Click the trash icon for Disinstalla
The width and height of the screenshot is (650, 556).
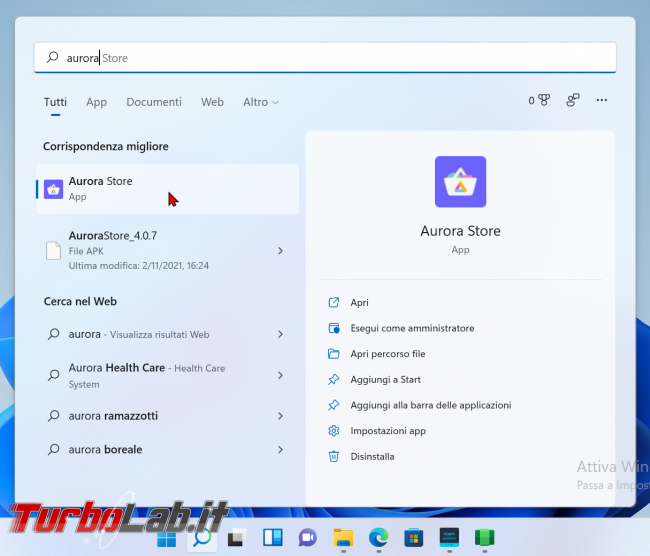pyautogui.click(x=334, y=456)
